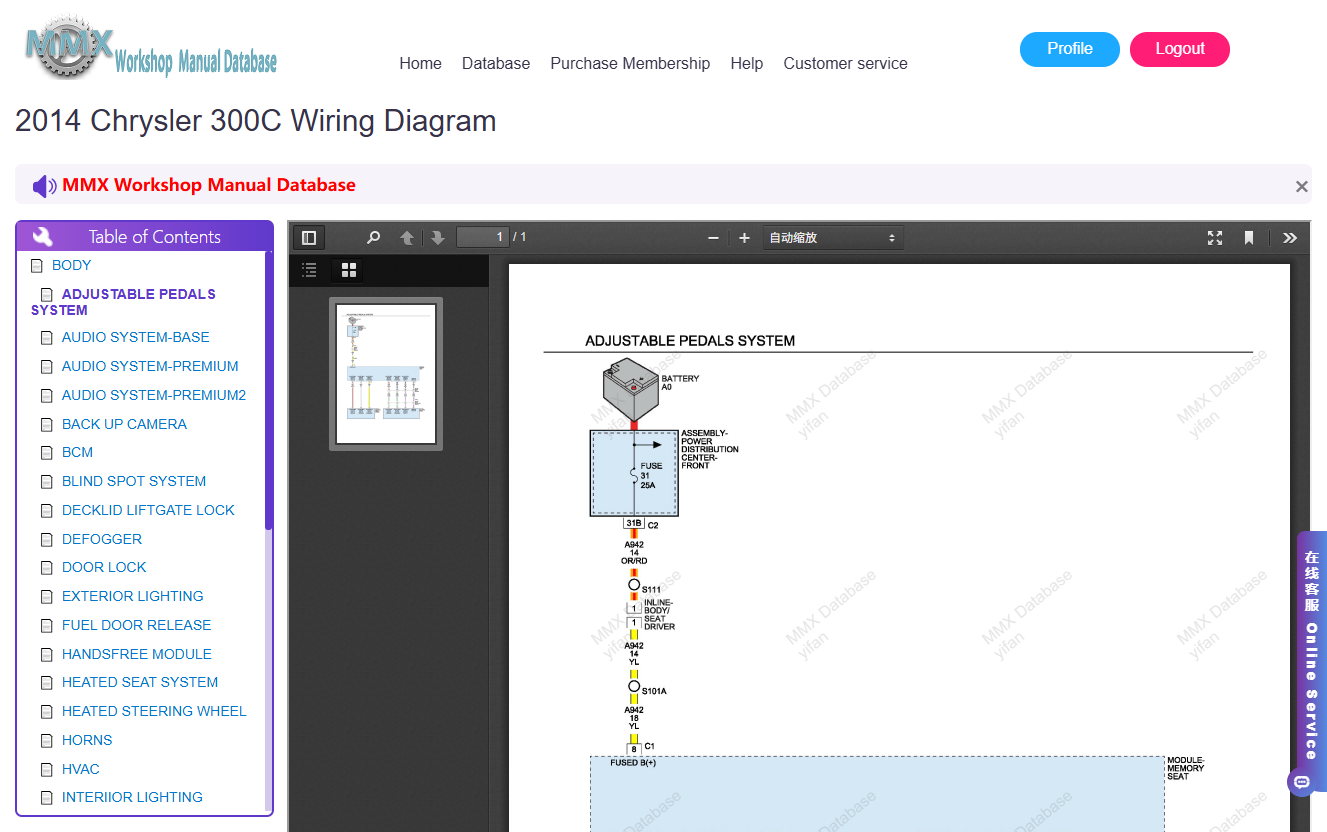Open the Database menu item

[496, 63]
